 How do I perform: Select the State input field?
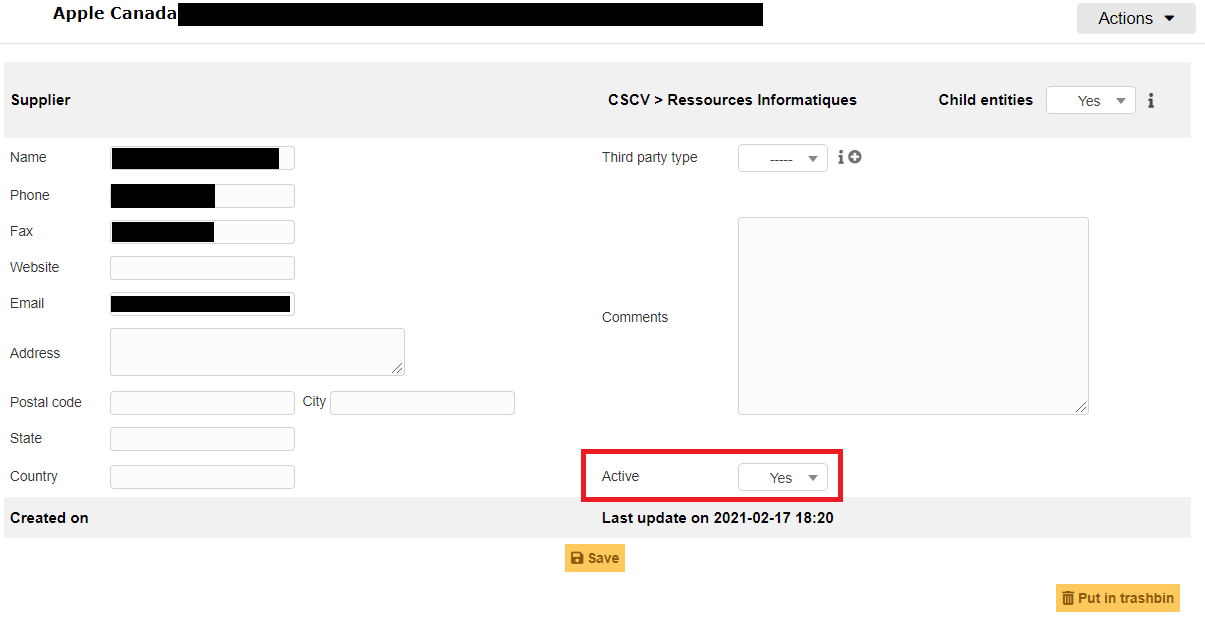pos(202,439)
